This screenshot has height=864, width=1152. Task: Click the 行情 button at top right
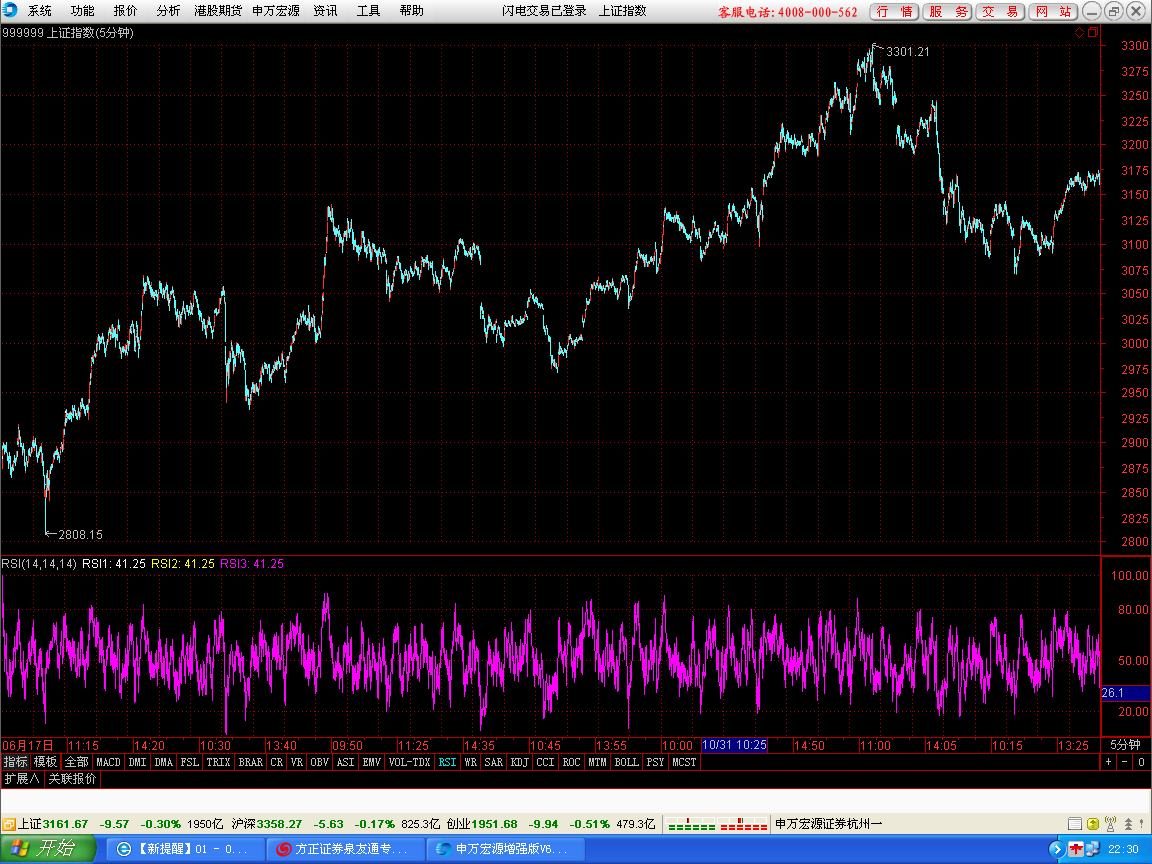pos(894,12)
